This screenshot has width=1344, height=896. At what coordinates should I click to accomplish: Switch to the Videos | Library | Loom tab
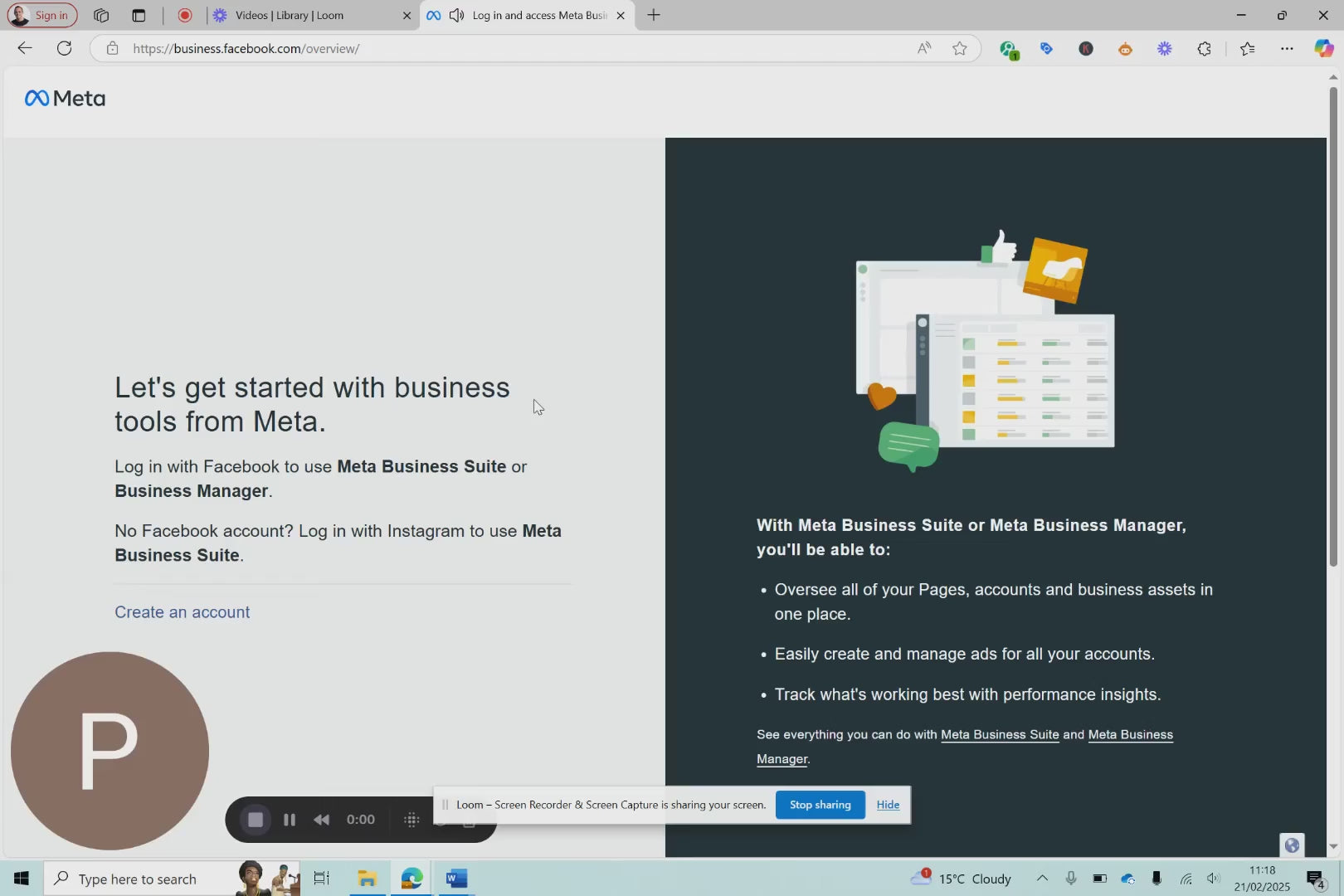pyautogui.click(x=290, y=15)
